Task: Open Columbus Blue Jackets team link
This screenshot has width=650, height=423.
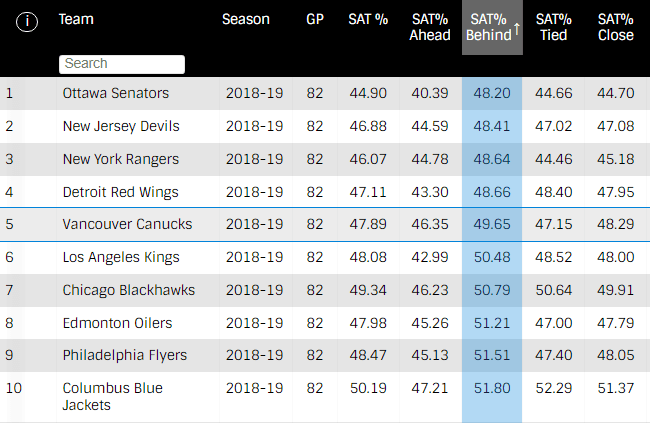Action: click(112, 396)
